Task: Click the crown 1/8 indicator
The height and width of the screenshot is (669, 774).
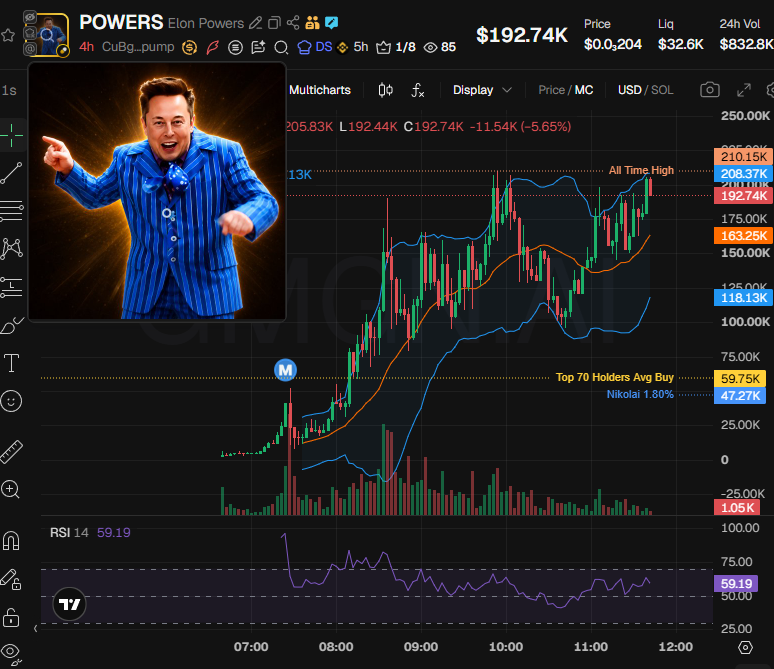Action: tap(396, 47)
